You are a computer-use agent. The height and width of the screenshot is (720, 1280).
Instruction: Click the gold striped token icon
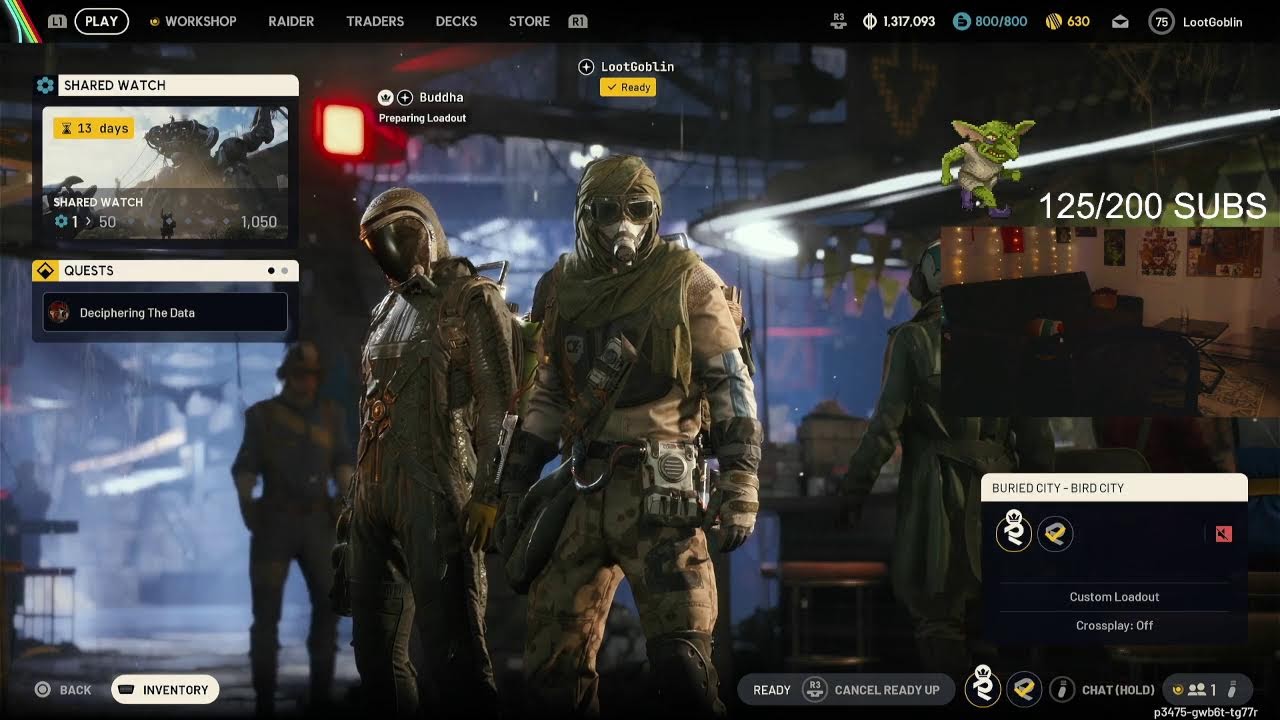point(1053,21)
